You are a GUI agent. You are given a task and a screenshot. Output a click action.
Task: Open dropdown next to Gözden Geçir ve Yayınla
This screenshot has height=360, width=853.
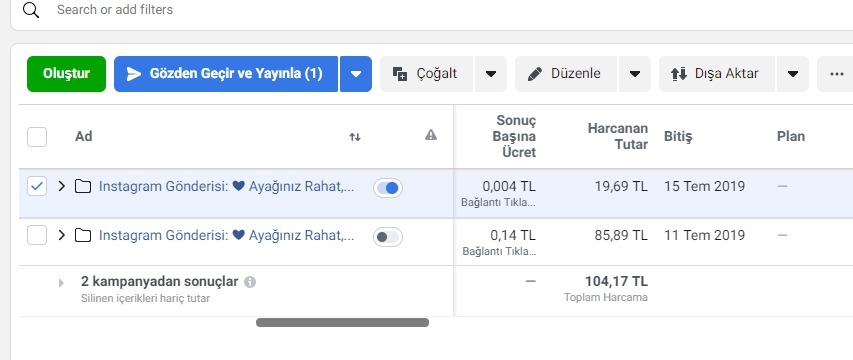pyautogui.click(x=356, y=74)
